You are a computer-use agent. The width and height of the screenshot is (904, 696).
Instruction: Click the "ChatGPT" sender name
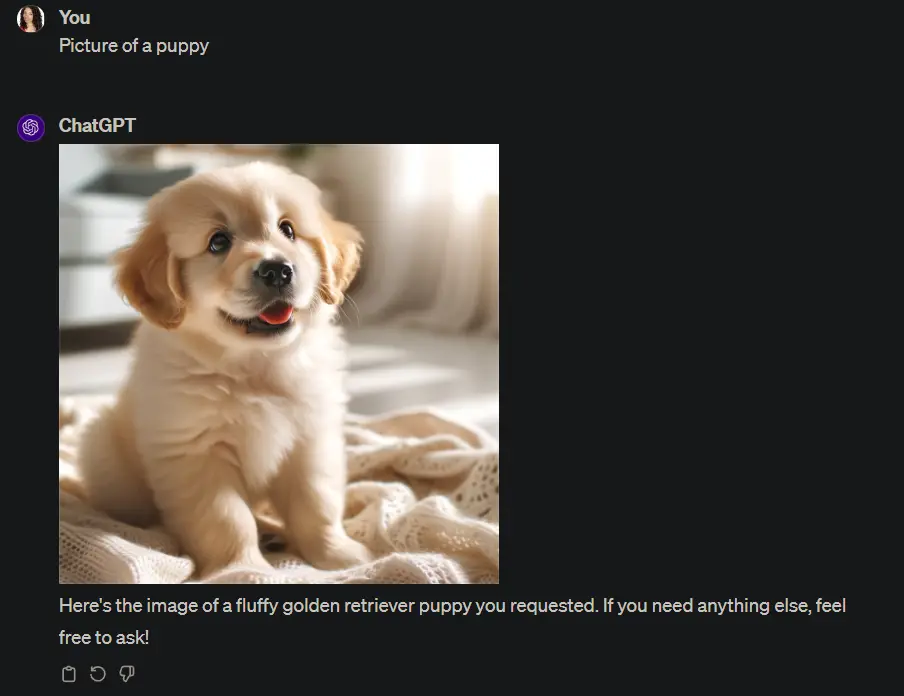(97, 125)
